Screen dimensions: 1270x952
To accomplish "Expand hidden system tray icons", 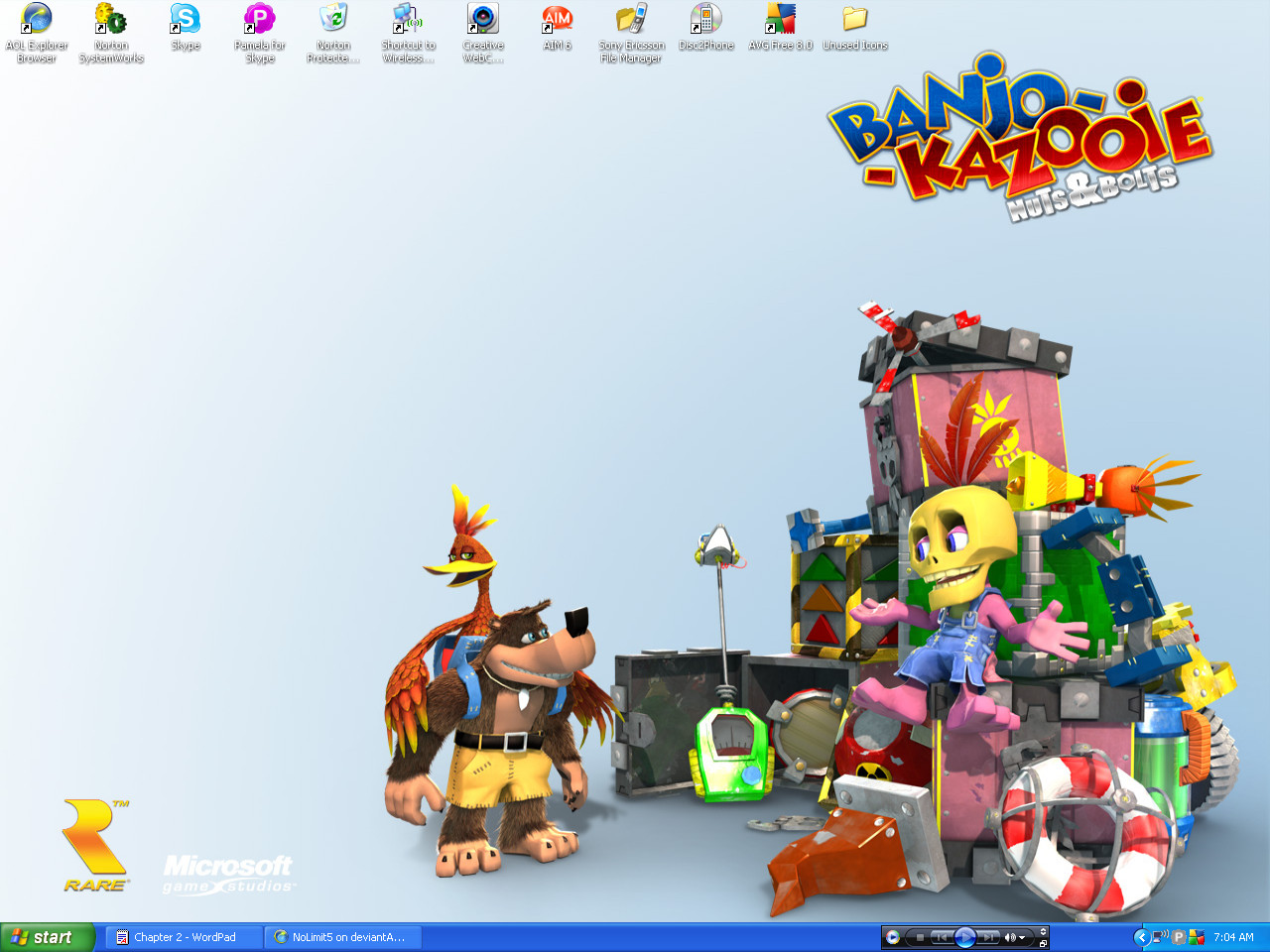I will click(1142, 937).
